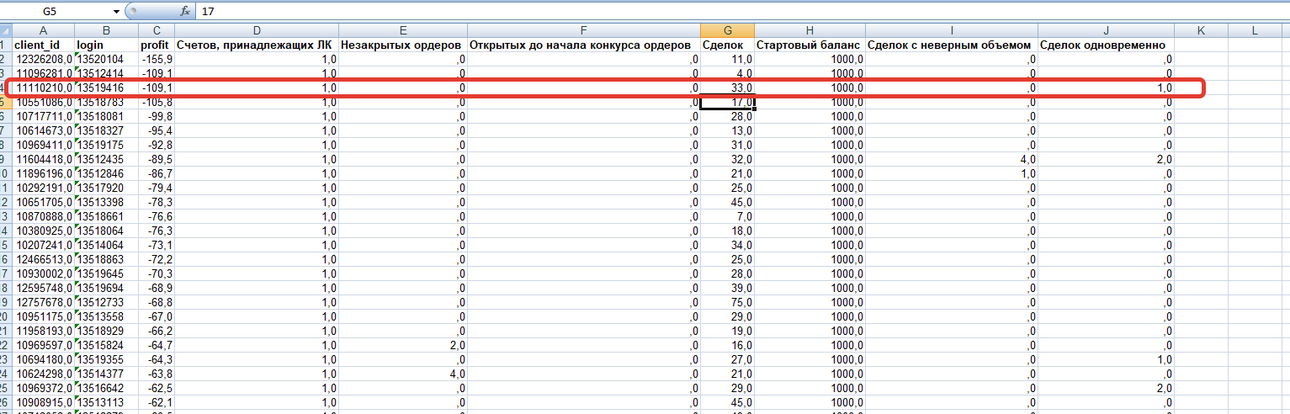
Task: Click the 'Сделок' header cell
Action: [x=727, y=45]
